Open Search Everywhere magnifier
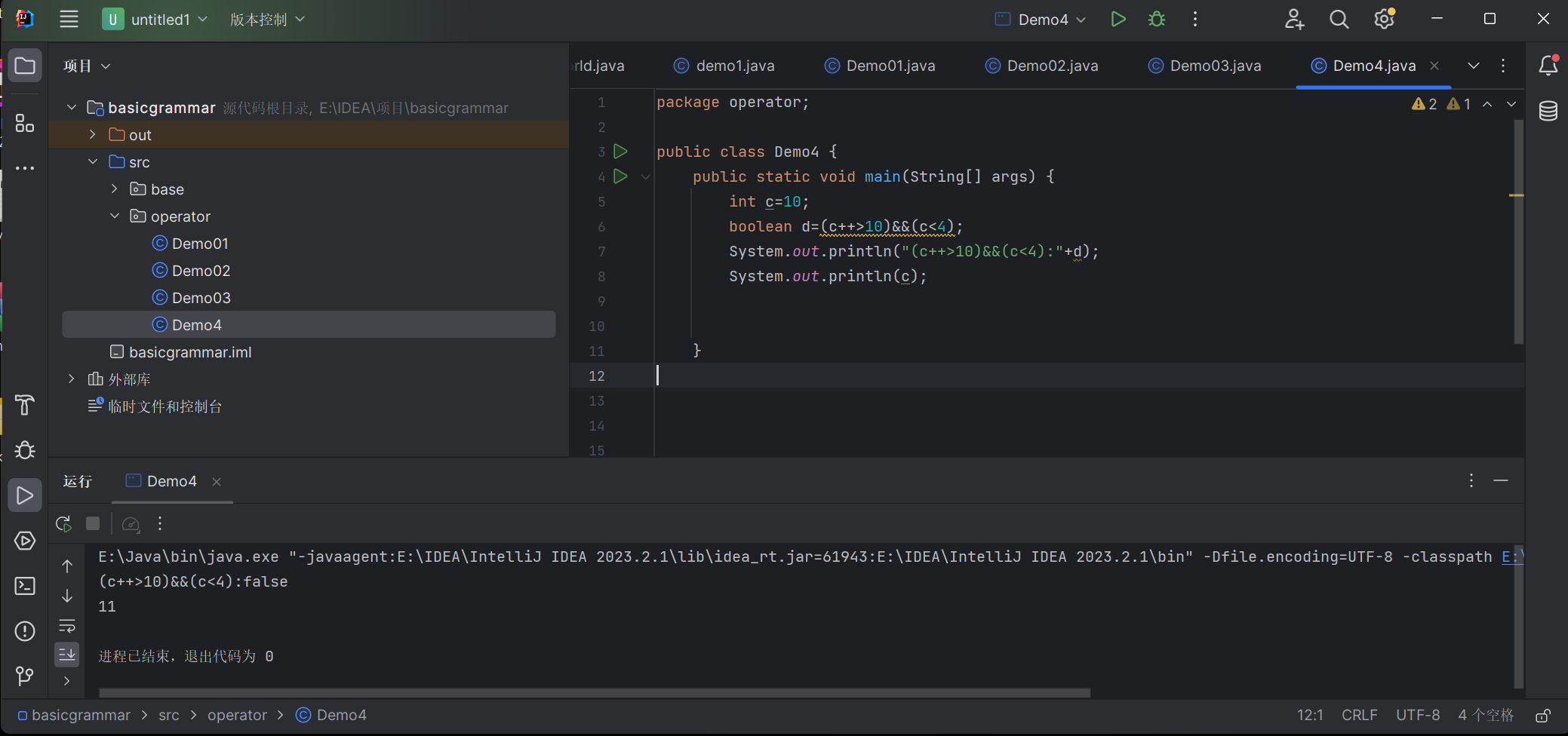Viewport: 1568px width, 736px height. tap(1339, 20)
